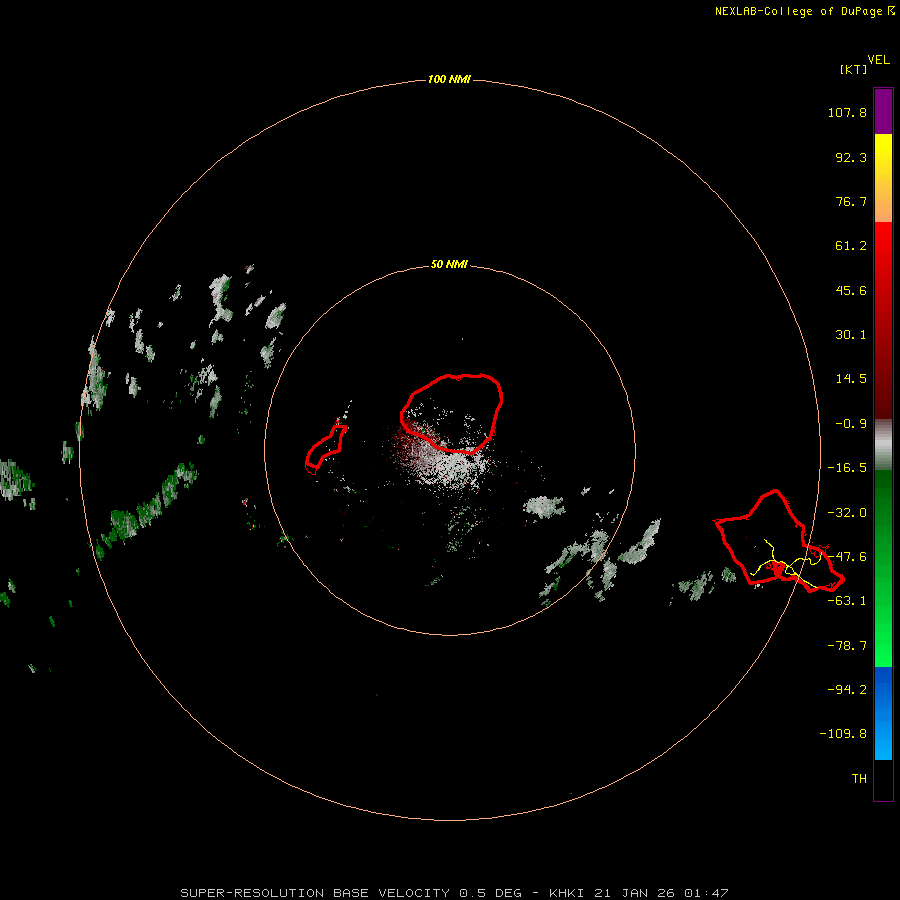Image resolution: width=900 pixels, height=900 pixels.
Task: Click the gray near-zero segment of color scale
Action: [883, 445]
